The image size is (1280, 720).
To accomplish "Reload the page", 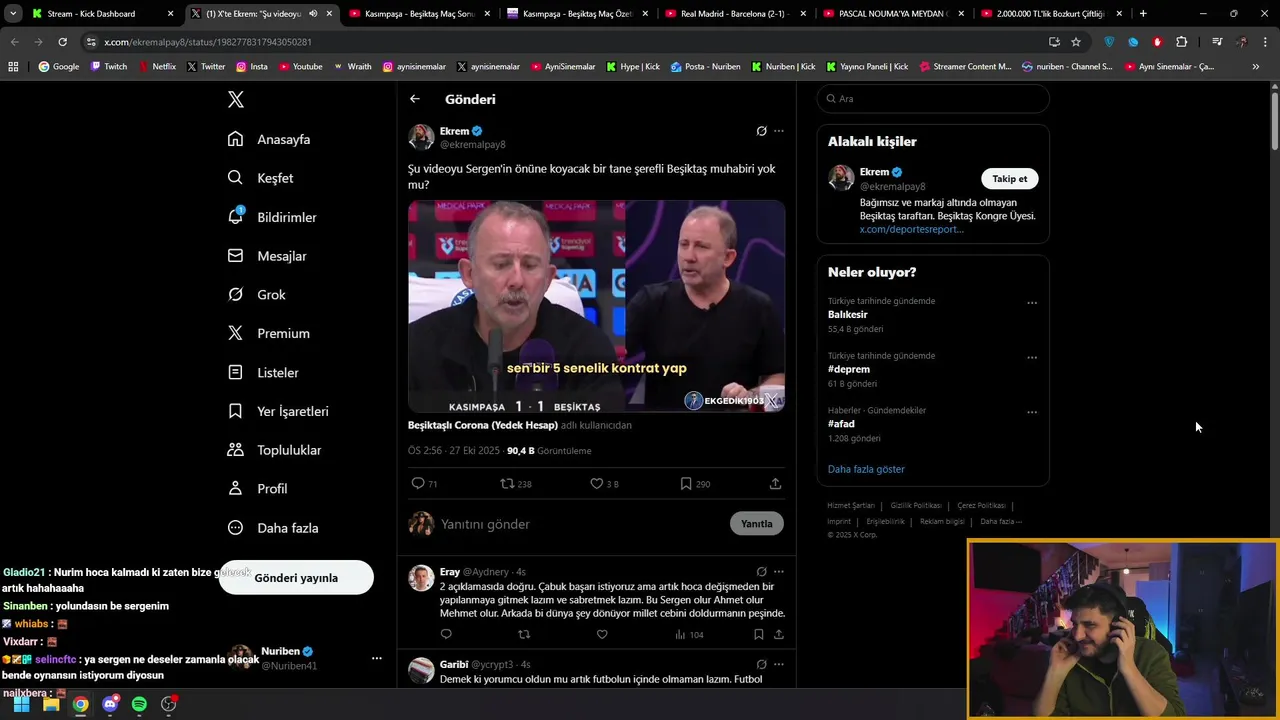I will tap(62, 42).
